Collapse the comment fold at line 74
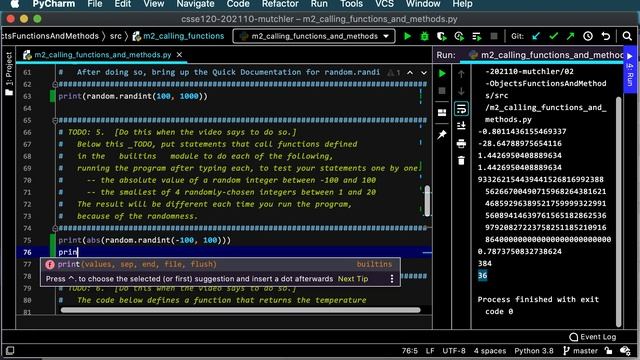Viewport: 640px width, 360px height. pyautogui.click(x=55, y=228)
